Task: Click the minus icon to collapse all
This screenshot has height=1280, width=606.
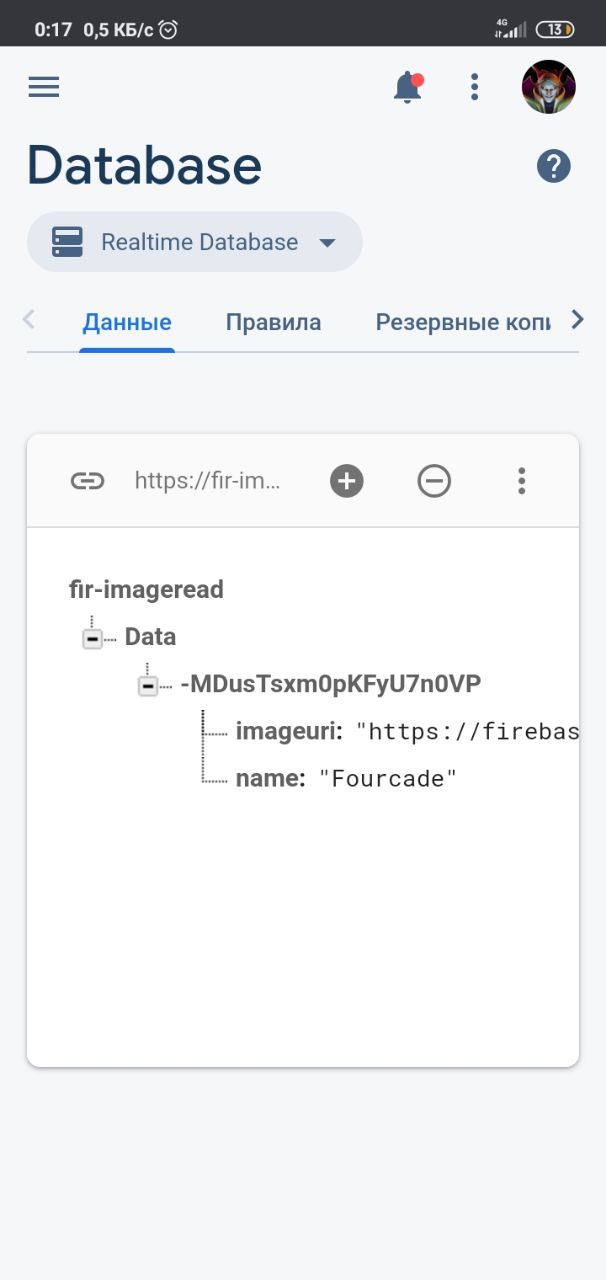Action: (434, 481)
